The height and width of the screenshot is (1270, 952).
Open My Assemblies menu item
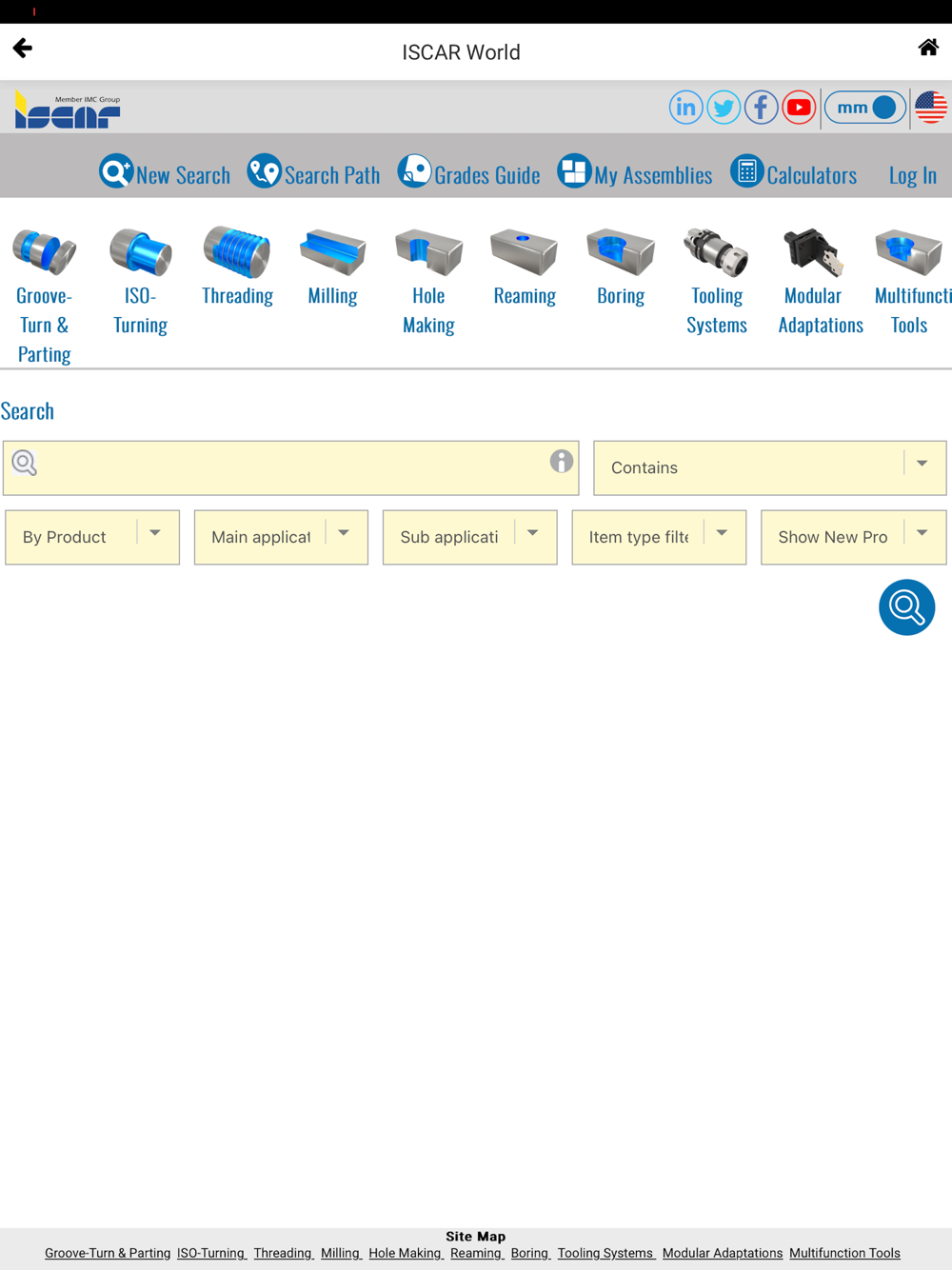pos(653,175)
